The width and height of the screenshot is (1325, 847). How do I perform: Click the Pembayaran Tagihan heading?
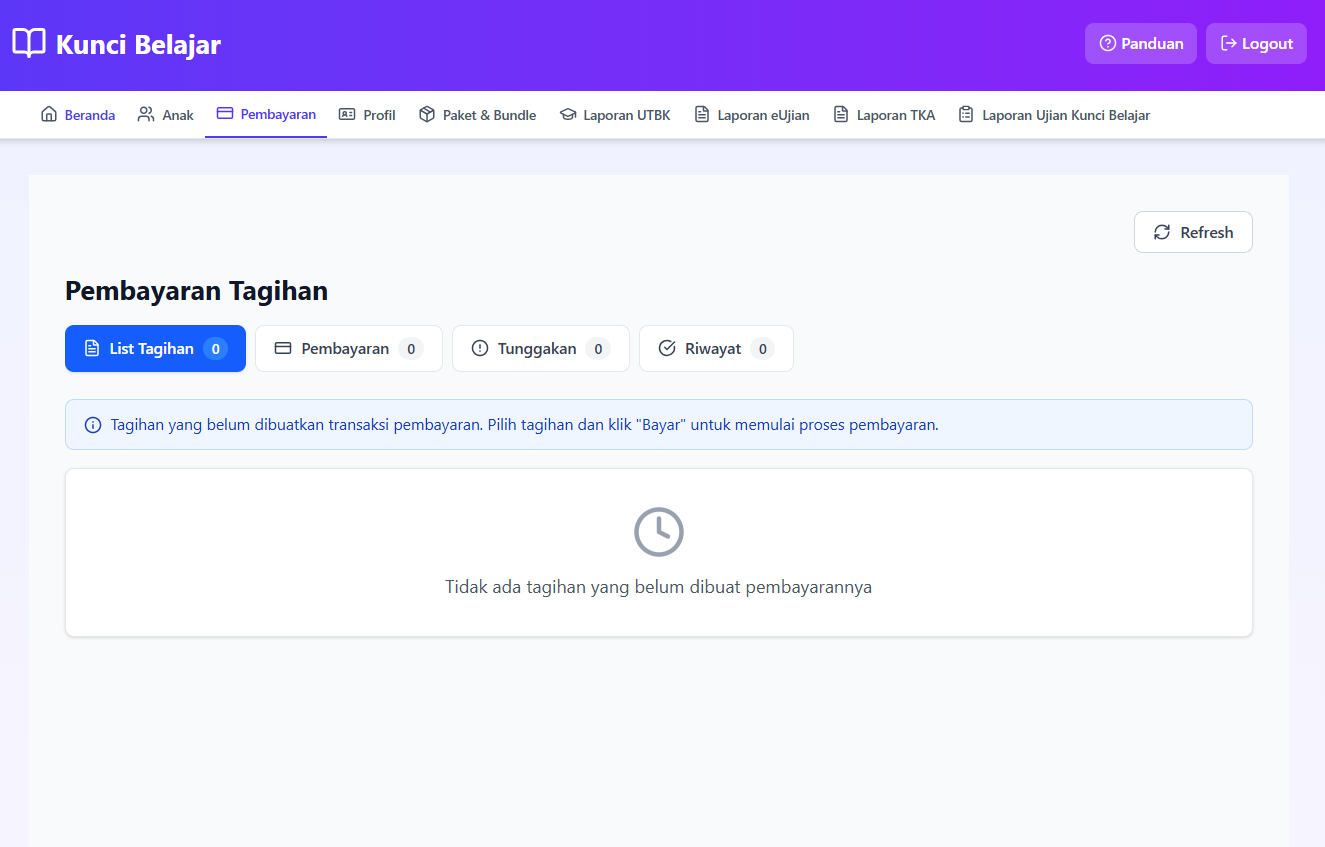tap(197, 291)
